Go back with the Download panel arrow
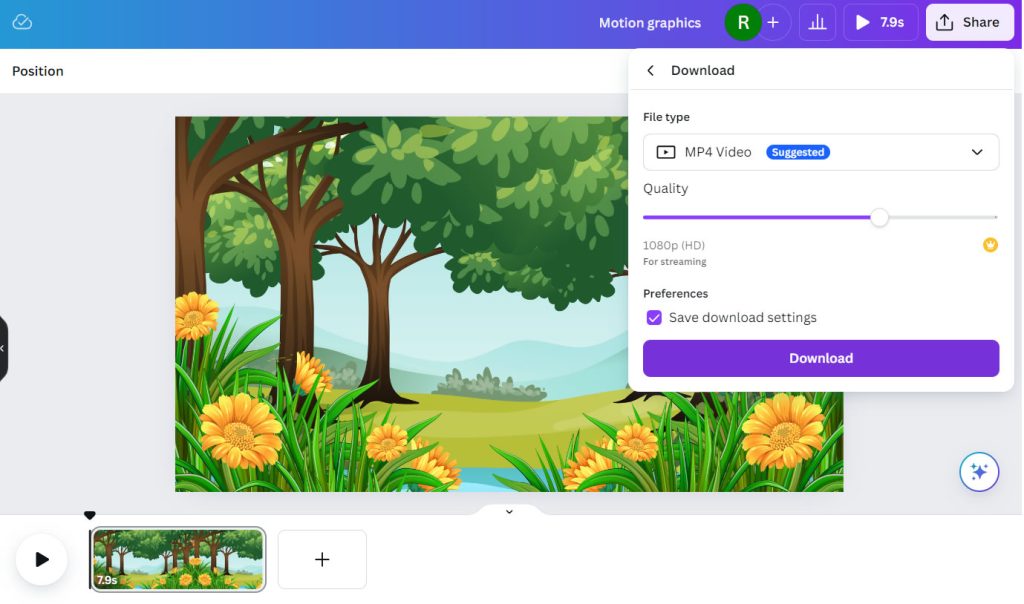 tap(649, 70)
